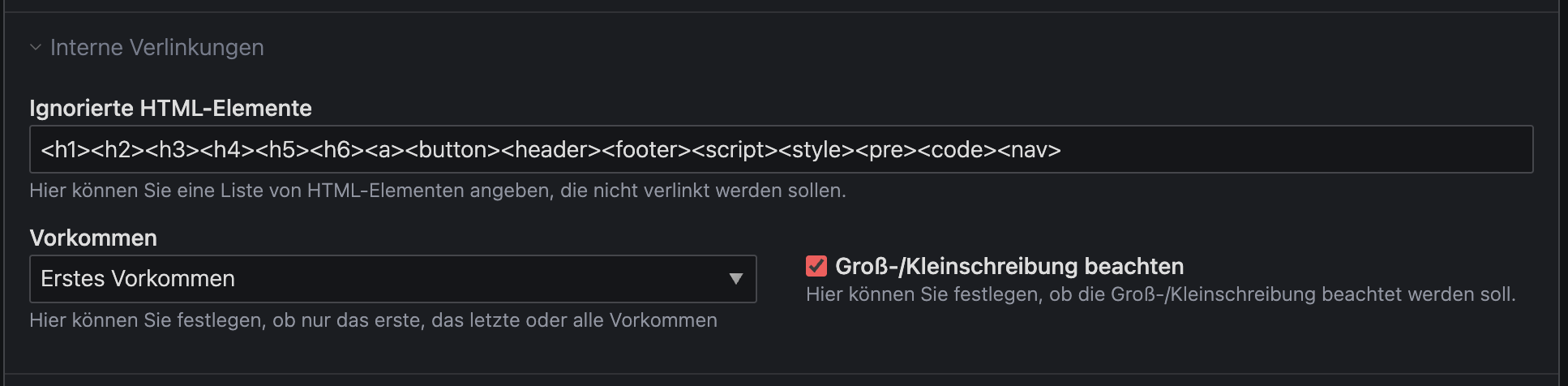1568x386 pixels.
Task: Click the Vorkommen dropdown arrow triangle
Action: point(735,279)
